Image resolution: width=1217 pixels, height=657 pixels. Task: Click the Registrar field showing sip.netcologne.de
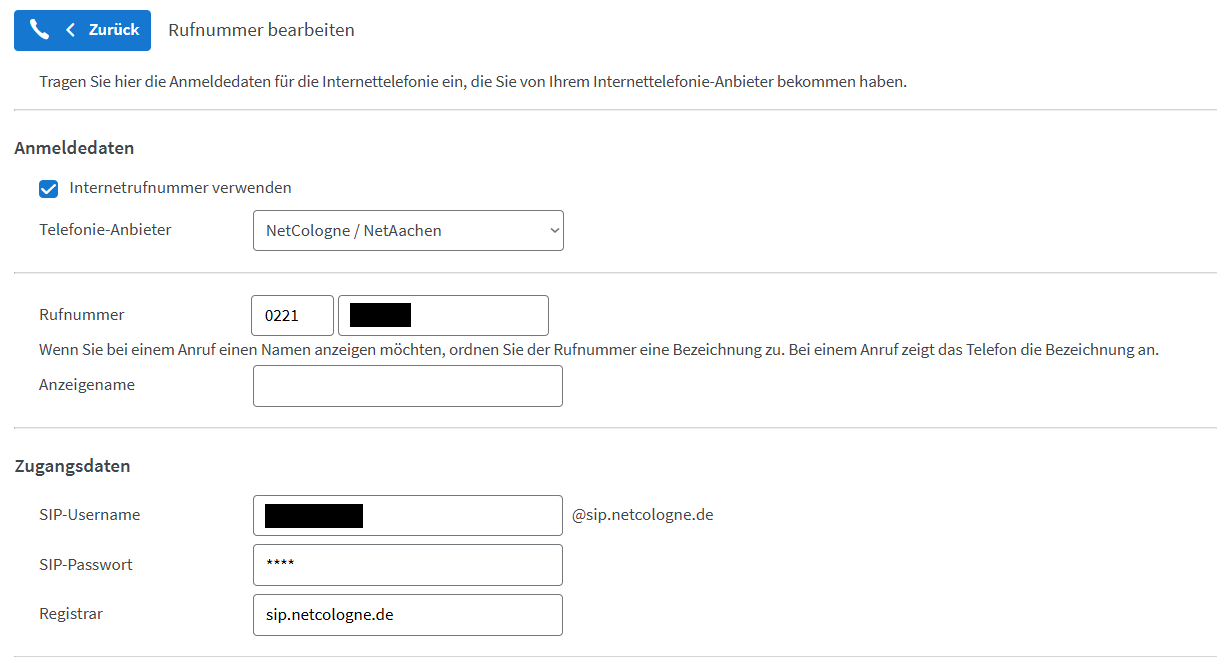[408, 614]
